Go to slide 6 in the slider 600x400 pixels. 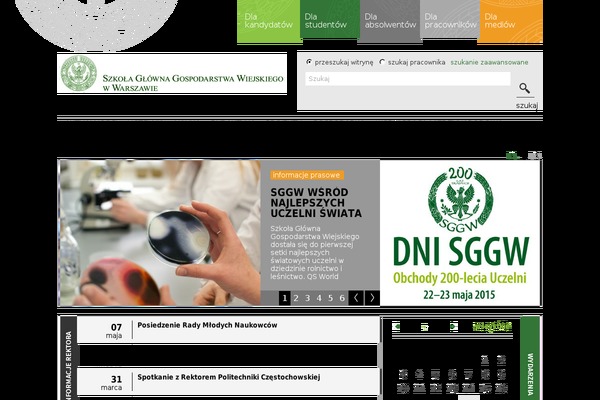pyautogui.click(x=342, y=298)
